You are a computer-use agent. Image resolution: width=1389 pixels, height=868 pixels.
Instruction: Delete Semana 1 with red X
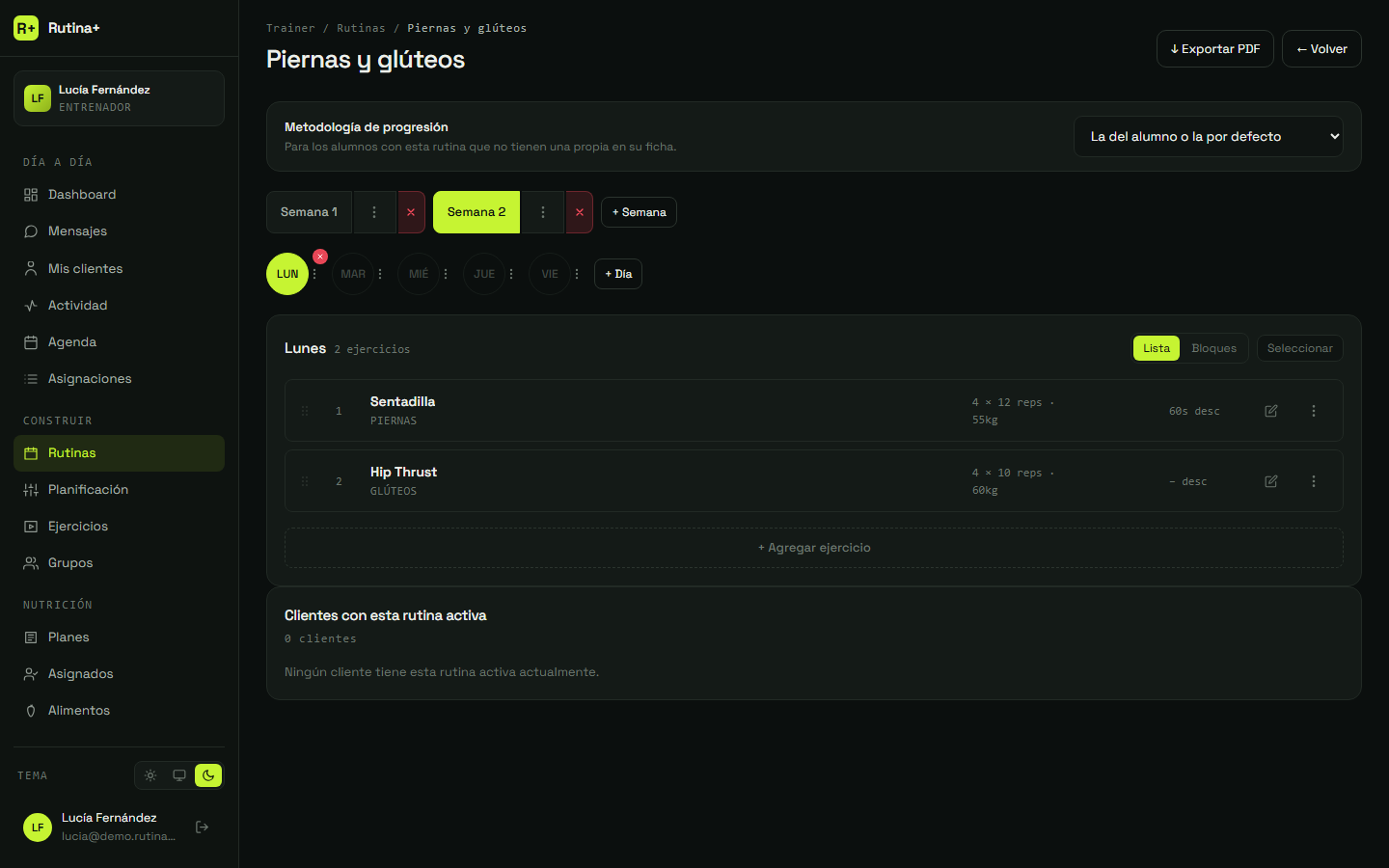tap(411, 212)
